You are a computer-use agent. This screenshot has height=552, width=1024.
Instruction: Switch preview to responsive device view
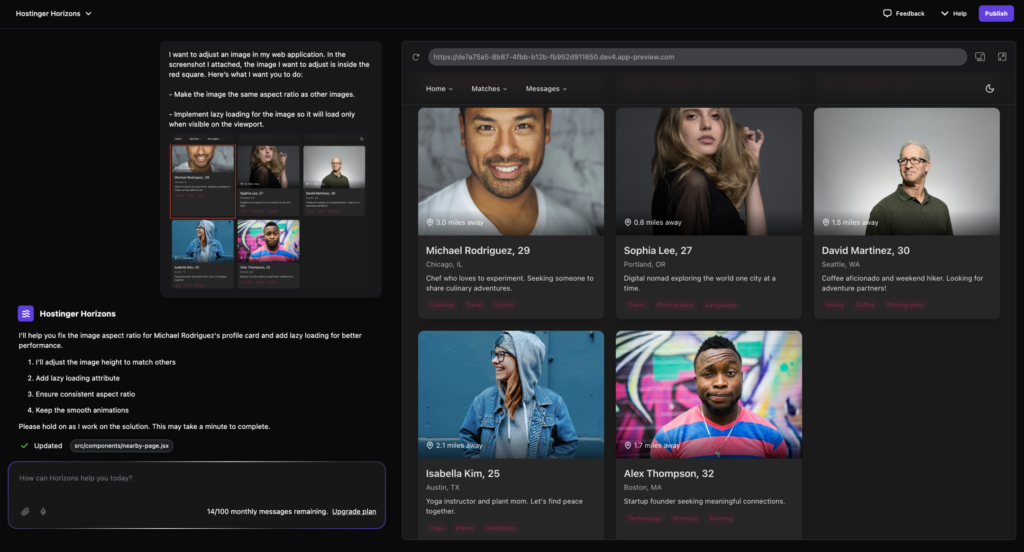pos(980,57)
